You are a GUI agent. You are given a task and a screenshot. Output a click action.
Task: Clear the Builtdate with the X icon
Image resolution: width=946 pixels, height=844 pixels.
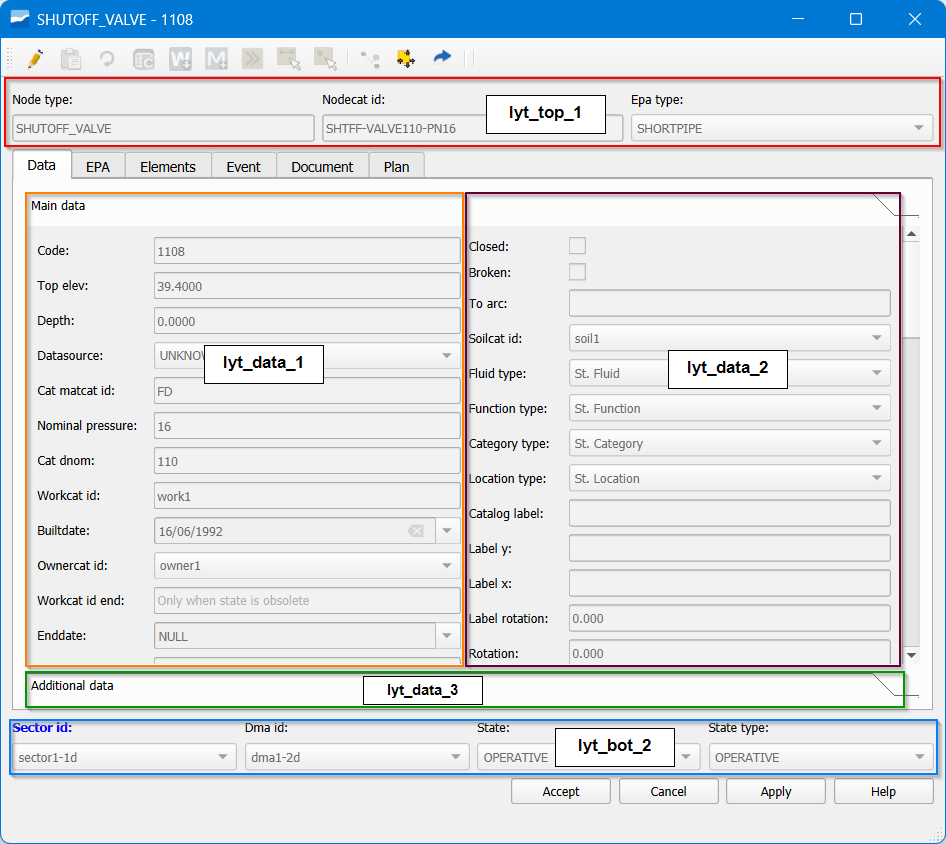(416, 531)
